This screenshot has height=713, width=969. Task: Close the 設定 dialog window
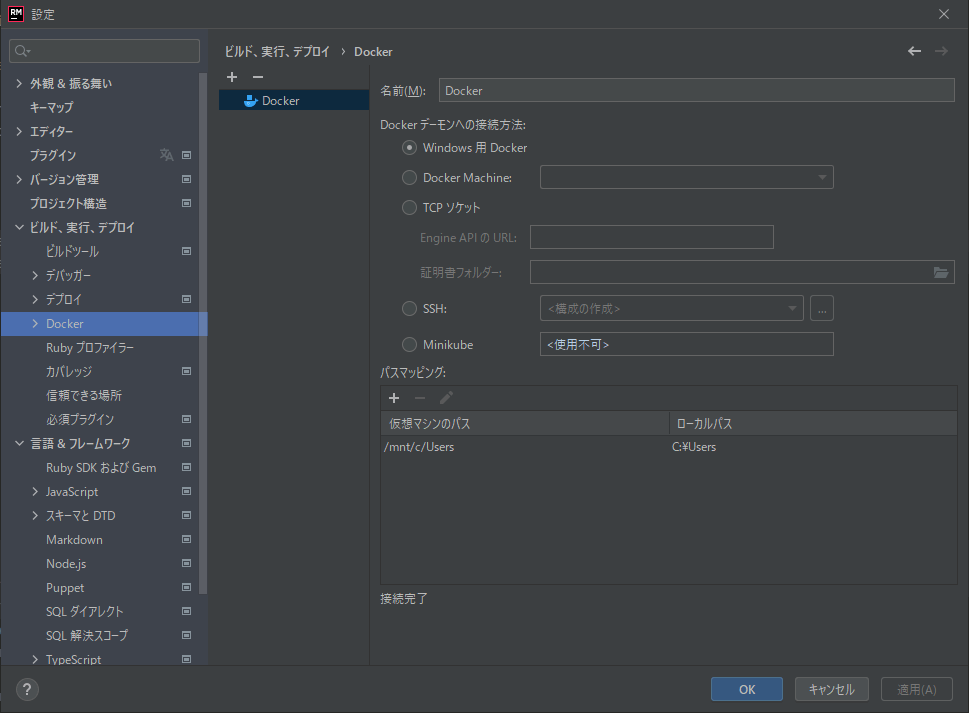pyautogui.click(x=944, y=14)
